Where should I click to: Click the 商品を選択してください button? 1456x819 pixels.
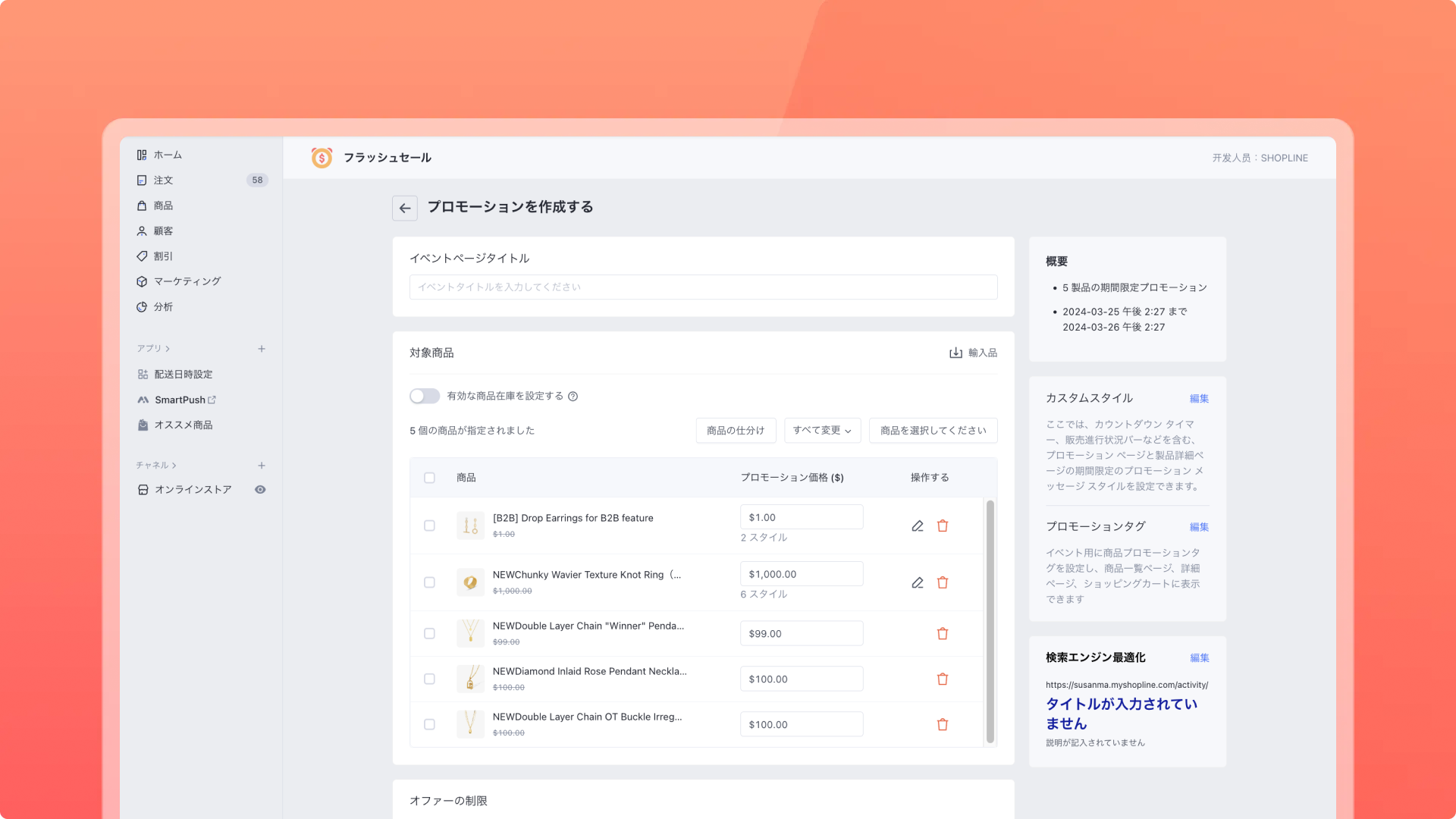(x=933, y=430)
